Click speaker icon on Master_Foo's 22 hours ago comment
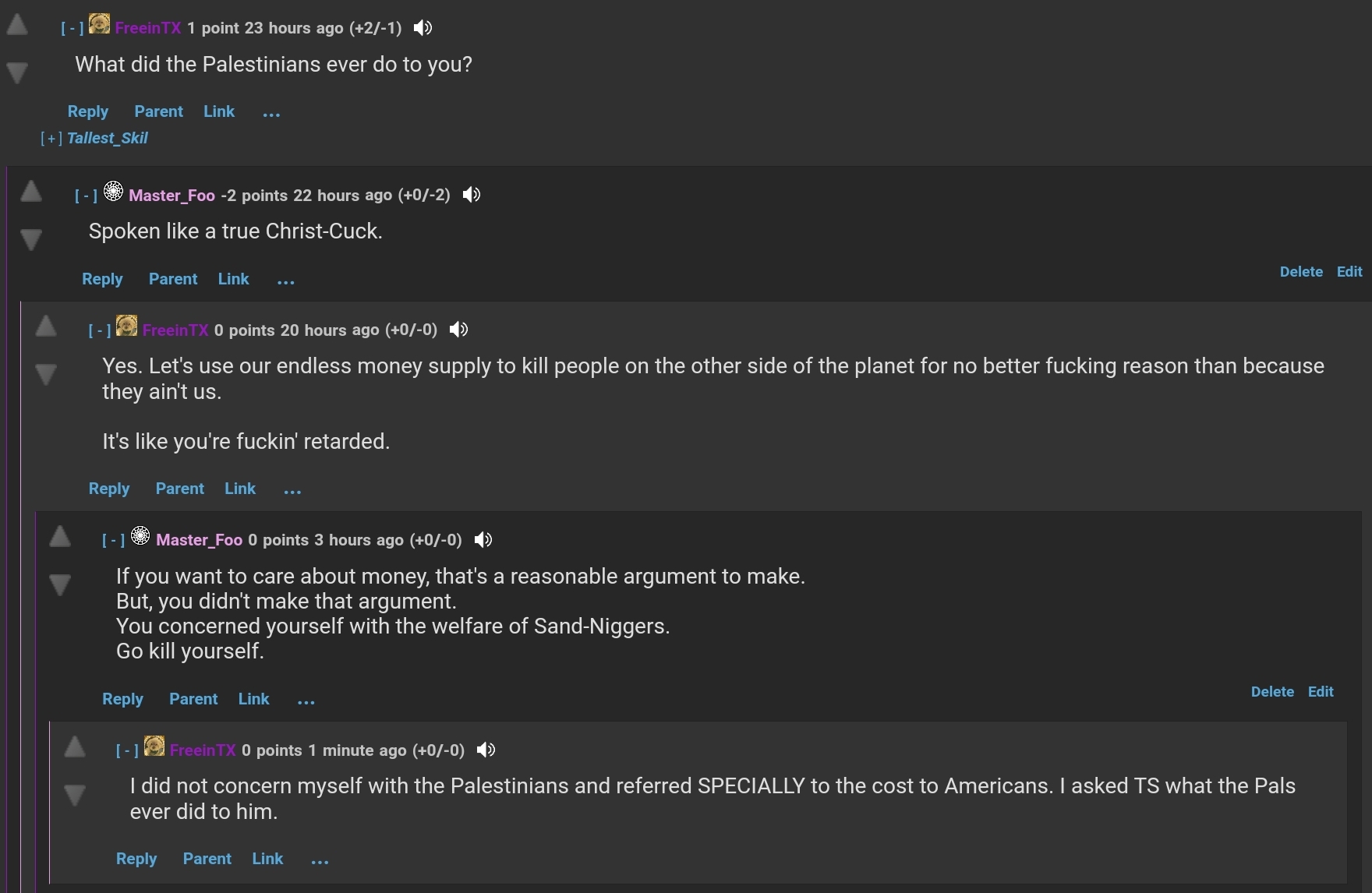This screenshot has height=893, width=1372. tap(471, 195)
